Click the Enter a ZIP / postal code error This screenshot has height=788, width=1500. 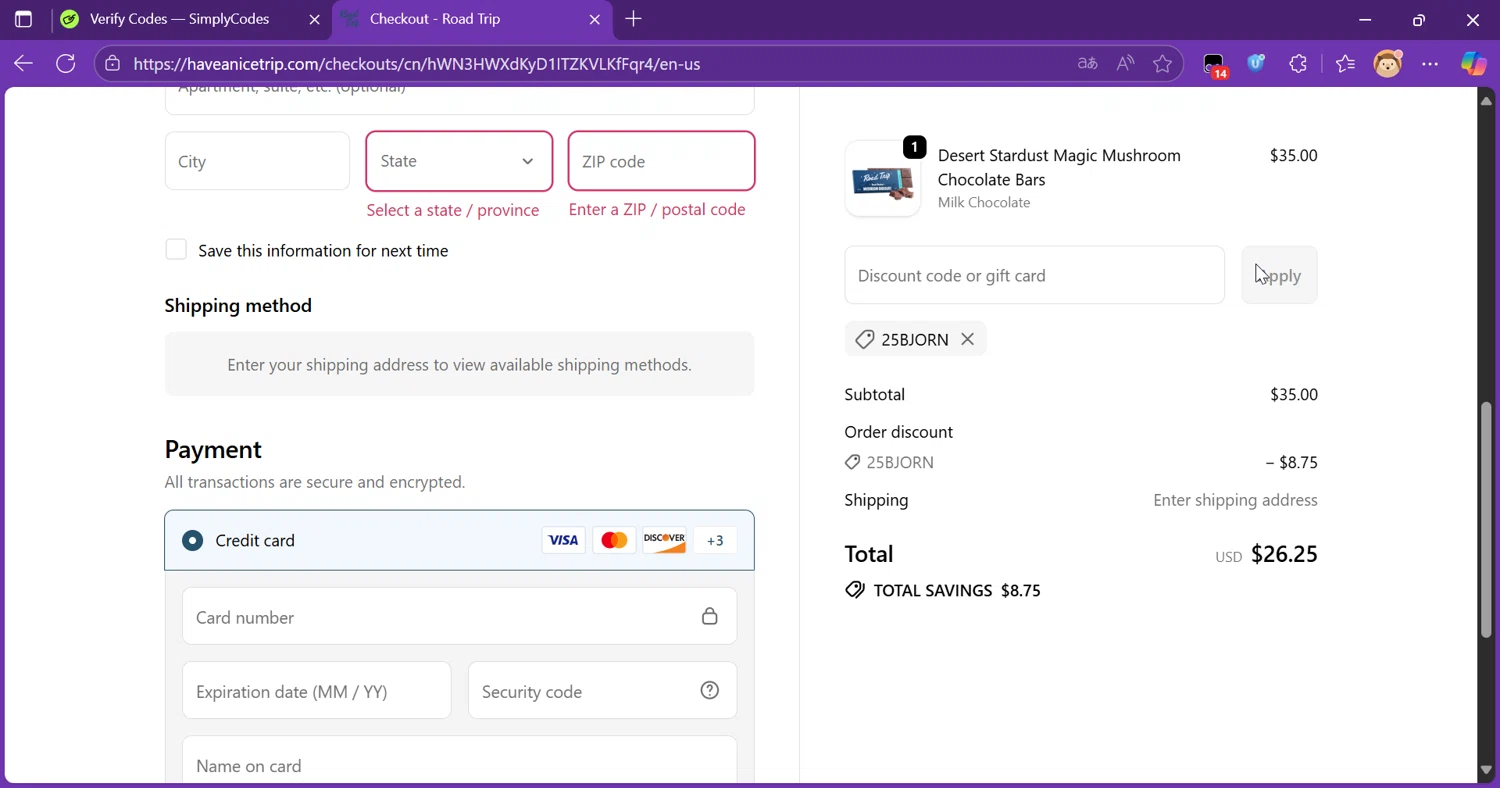point(657,210)
